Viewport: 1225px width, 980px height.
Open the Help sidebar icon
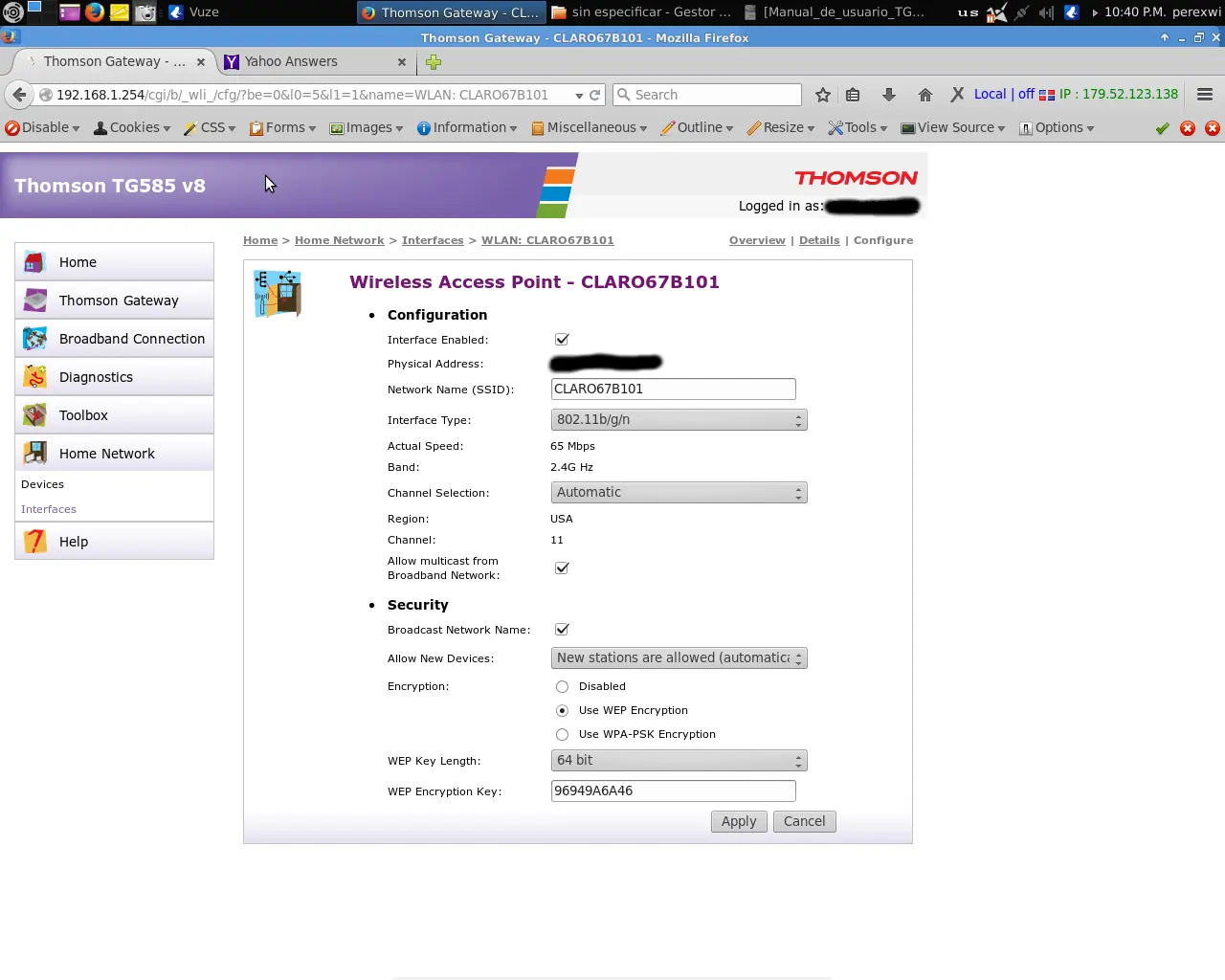[x=35, y=542]
